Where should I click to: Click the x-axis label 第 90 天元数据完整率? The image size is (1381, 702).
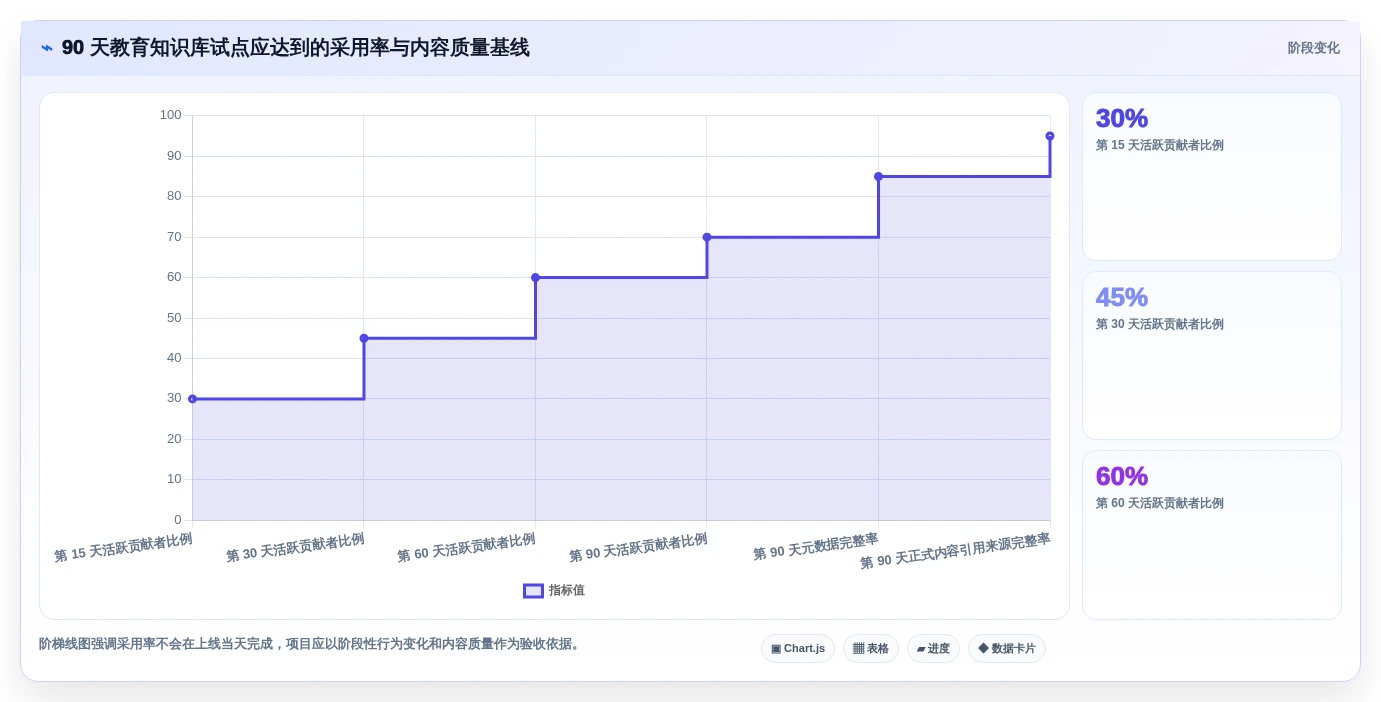[x=816, y=546]
